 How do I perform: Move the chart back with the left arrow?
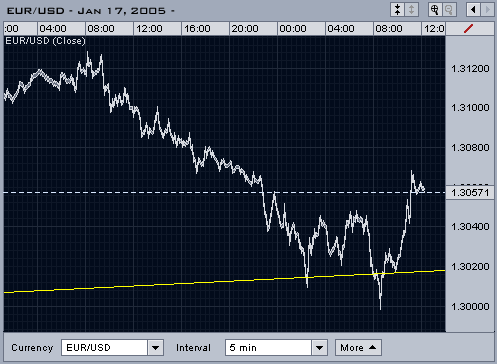pyautogui.click(x=473, y=10)
